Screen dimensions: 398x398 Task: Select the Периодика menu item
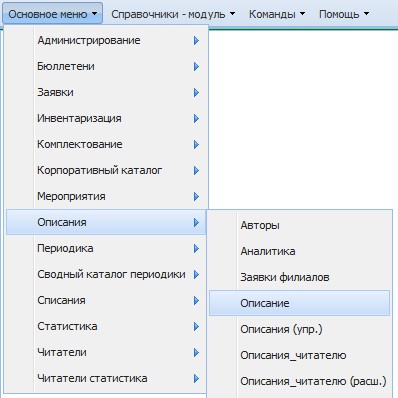pos(106,248)
